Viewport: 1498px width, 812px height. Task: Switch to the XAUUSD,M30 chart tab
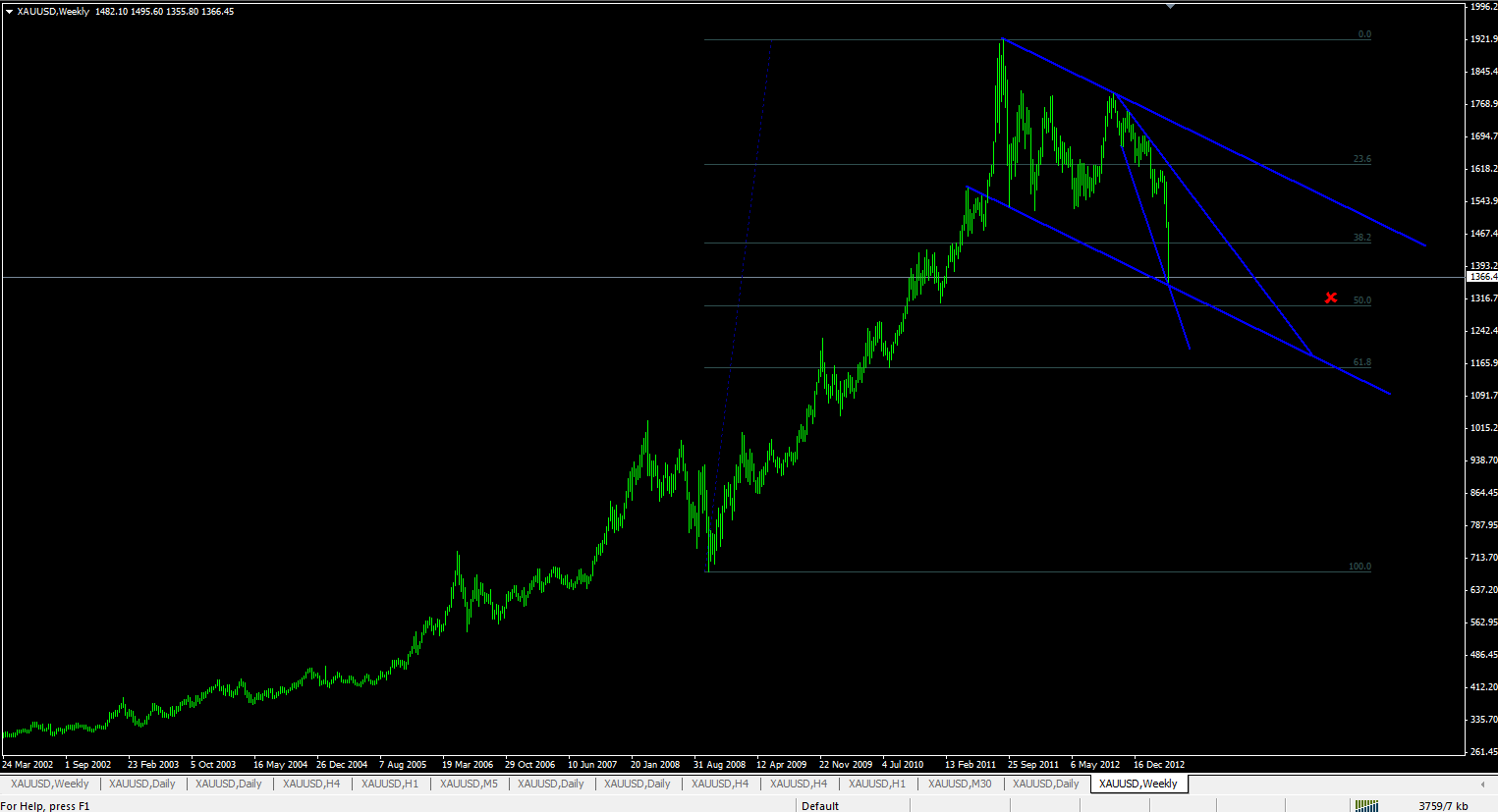(960, 784)
